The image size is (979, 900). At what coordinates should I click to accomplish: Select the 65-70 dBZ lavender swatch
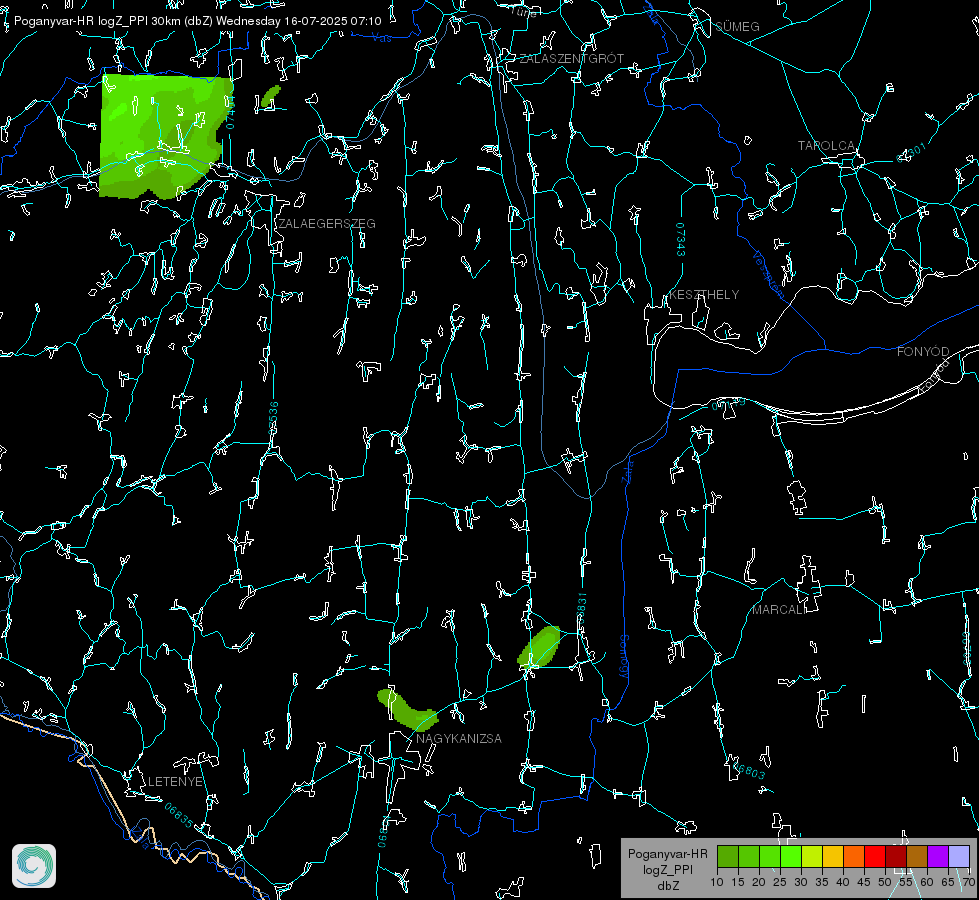tap(958, 857)
